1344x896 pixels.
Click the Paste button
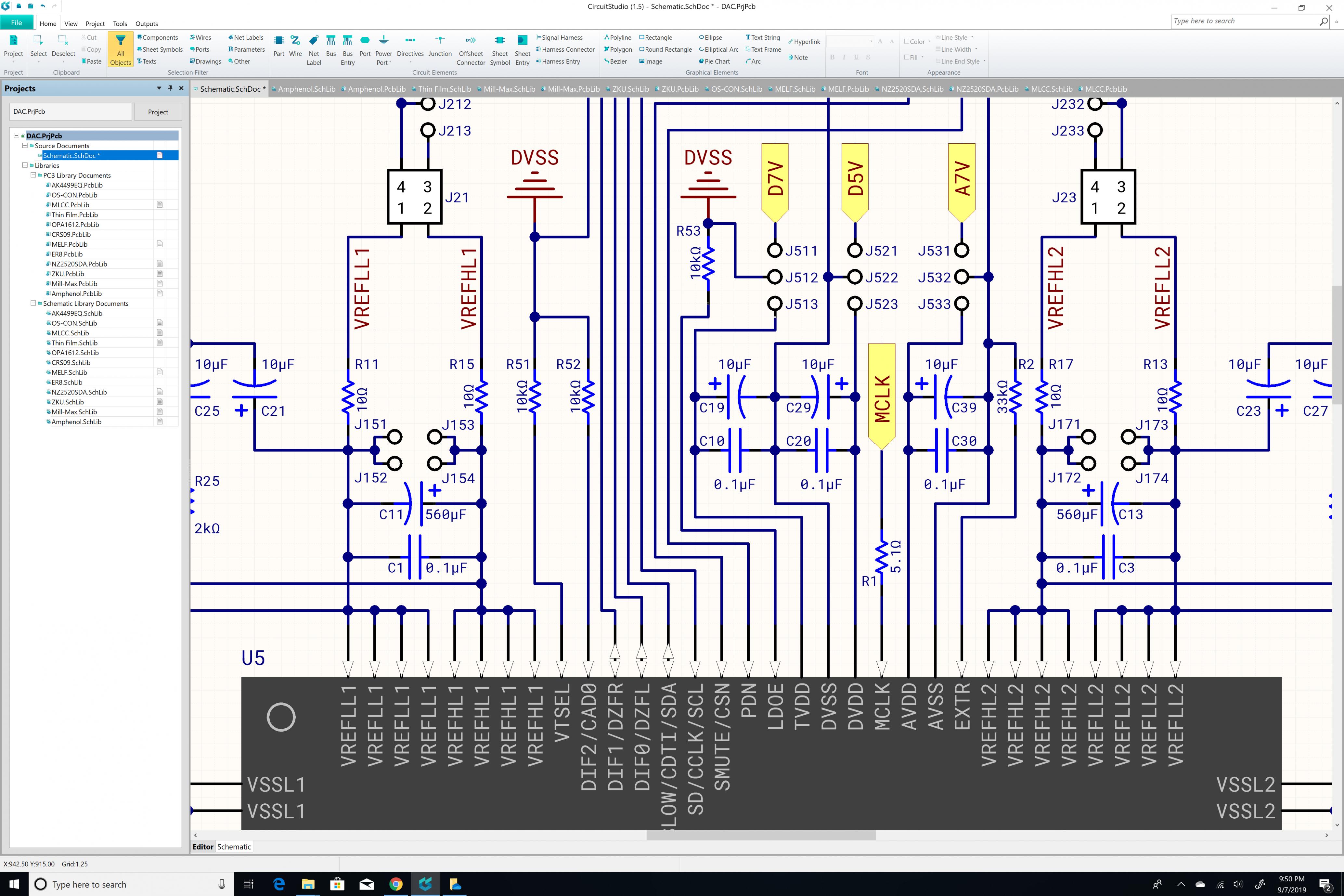tap(91, 62)
